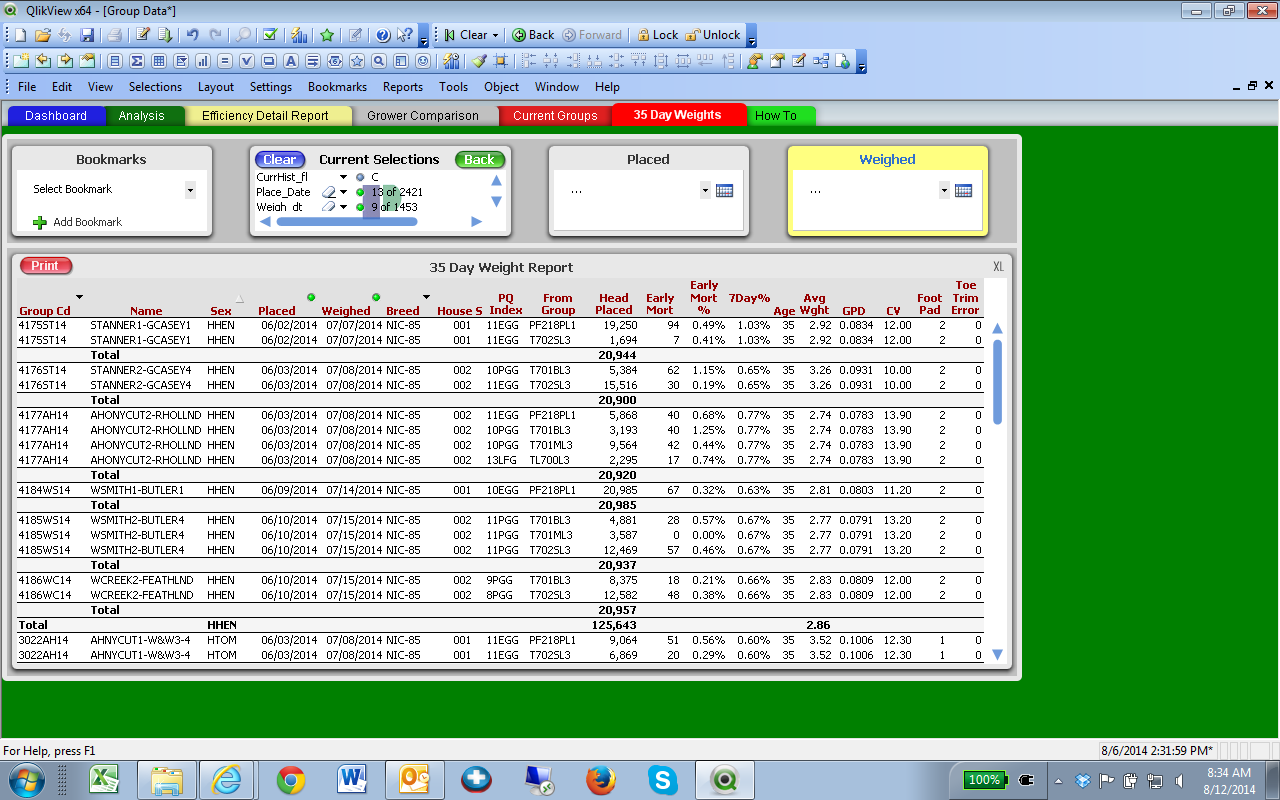
Task: Open Excel from the Windows taskbar
Action: (103, 779)
